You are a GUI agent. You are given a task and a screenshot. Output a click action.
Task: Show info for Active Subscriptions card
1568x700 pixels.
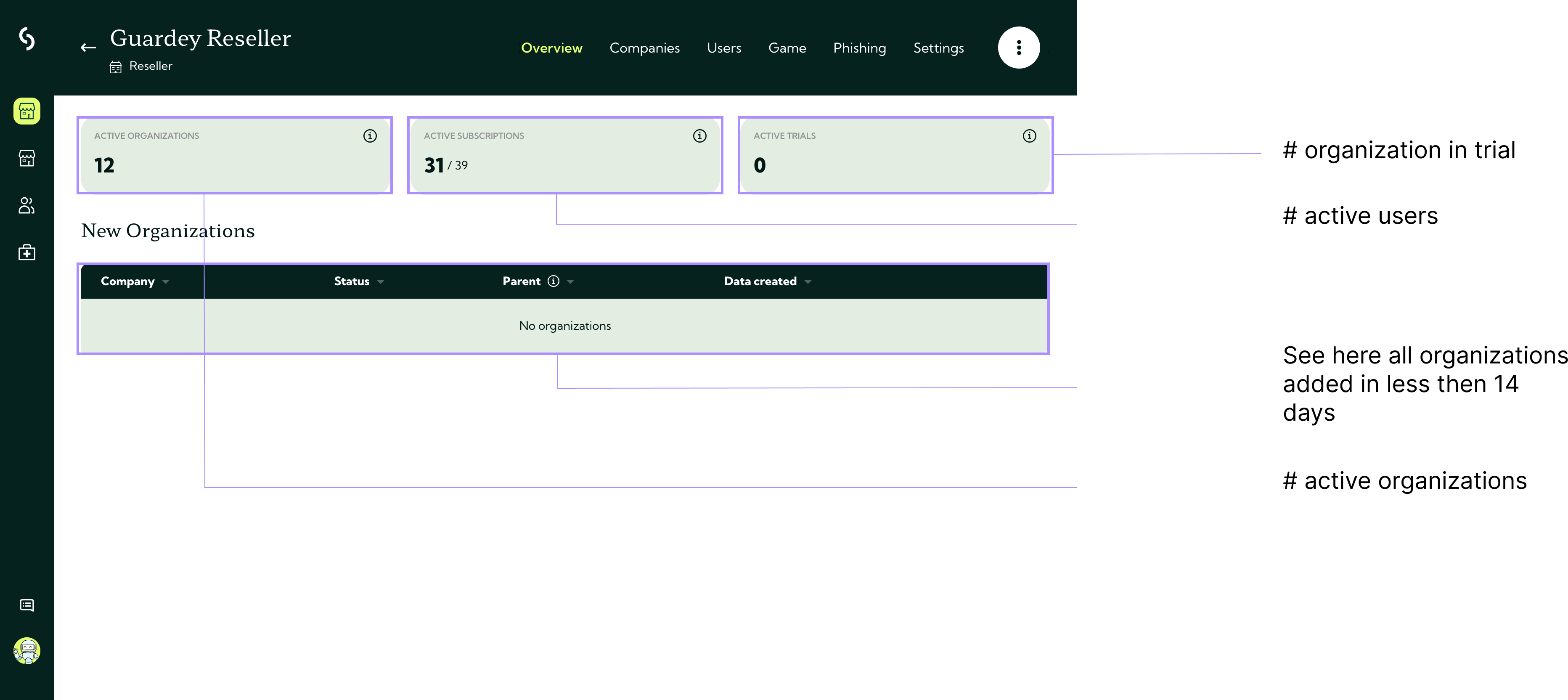click(699, 136)
